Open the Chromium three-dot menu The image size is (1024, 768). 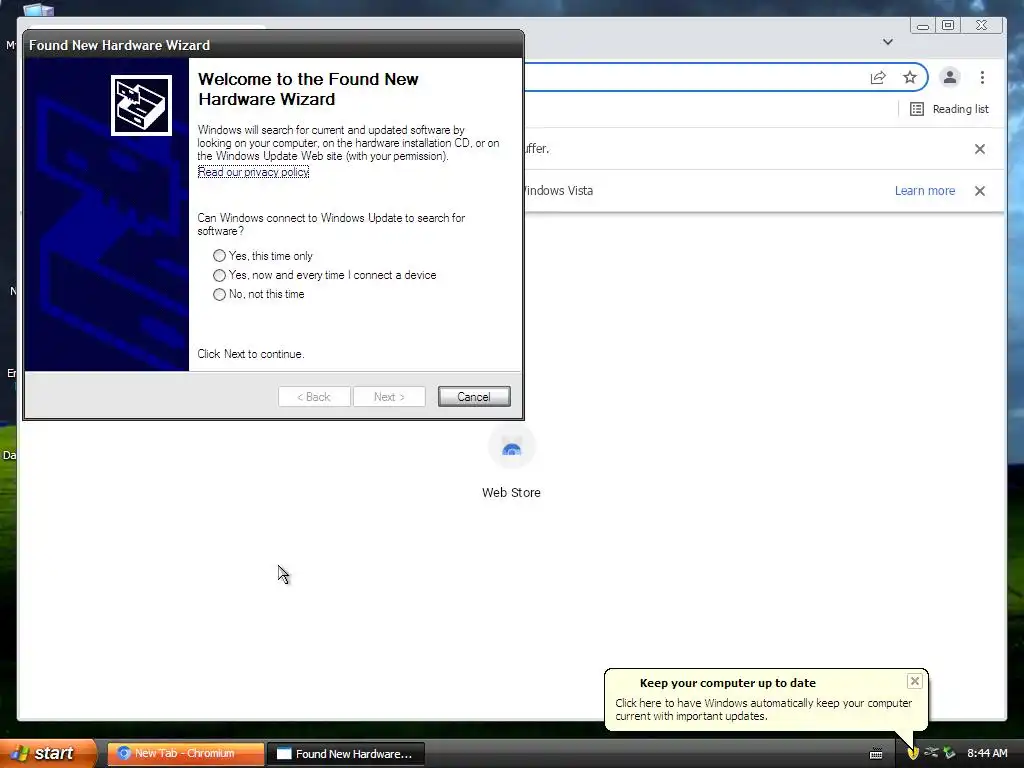pyautogui.click(x=982, y=78)
